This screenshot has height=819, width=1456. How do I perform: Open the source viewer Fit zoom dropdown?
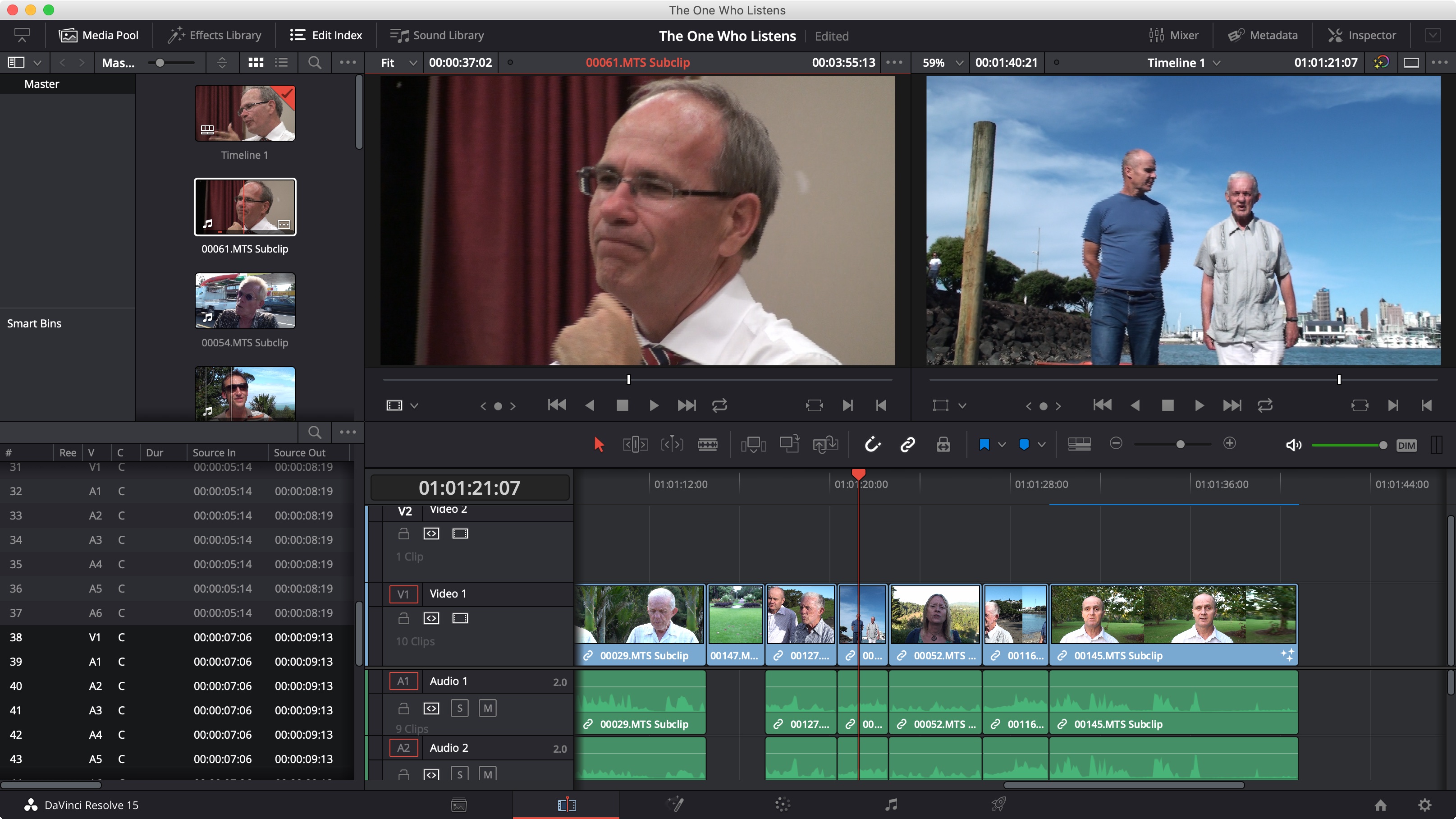tap(398, 63)
